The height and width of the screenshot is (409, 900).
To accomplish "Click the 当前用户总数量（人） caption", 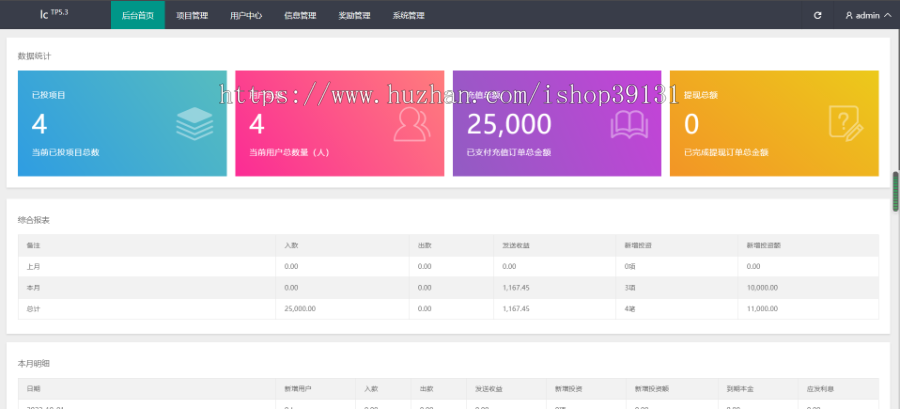I will (x=289, y=153).
